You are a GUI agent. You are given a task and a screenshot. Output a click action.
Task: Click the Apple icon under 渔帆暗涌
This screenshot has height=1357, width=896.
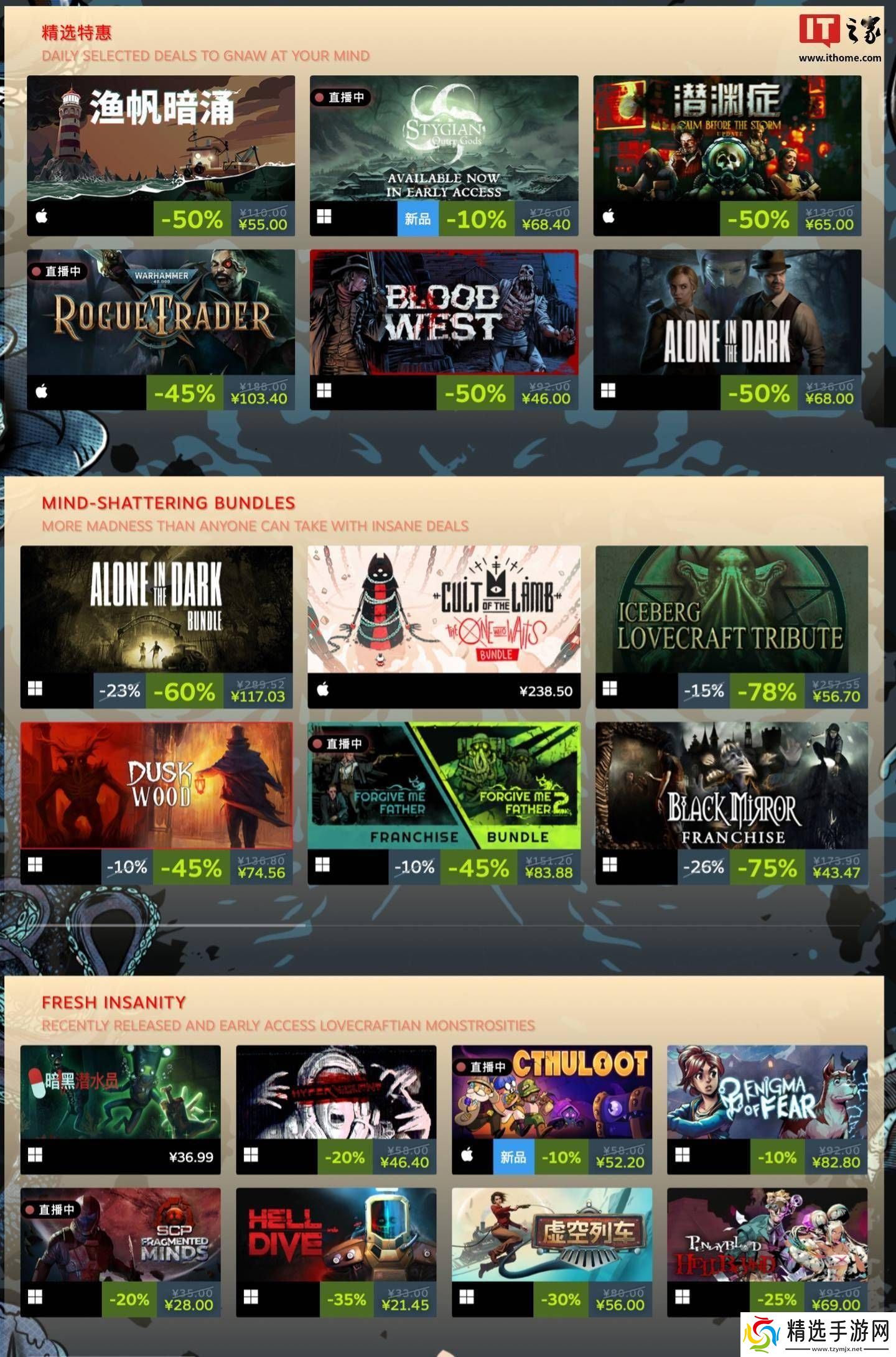(x=42, y=217)
